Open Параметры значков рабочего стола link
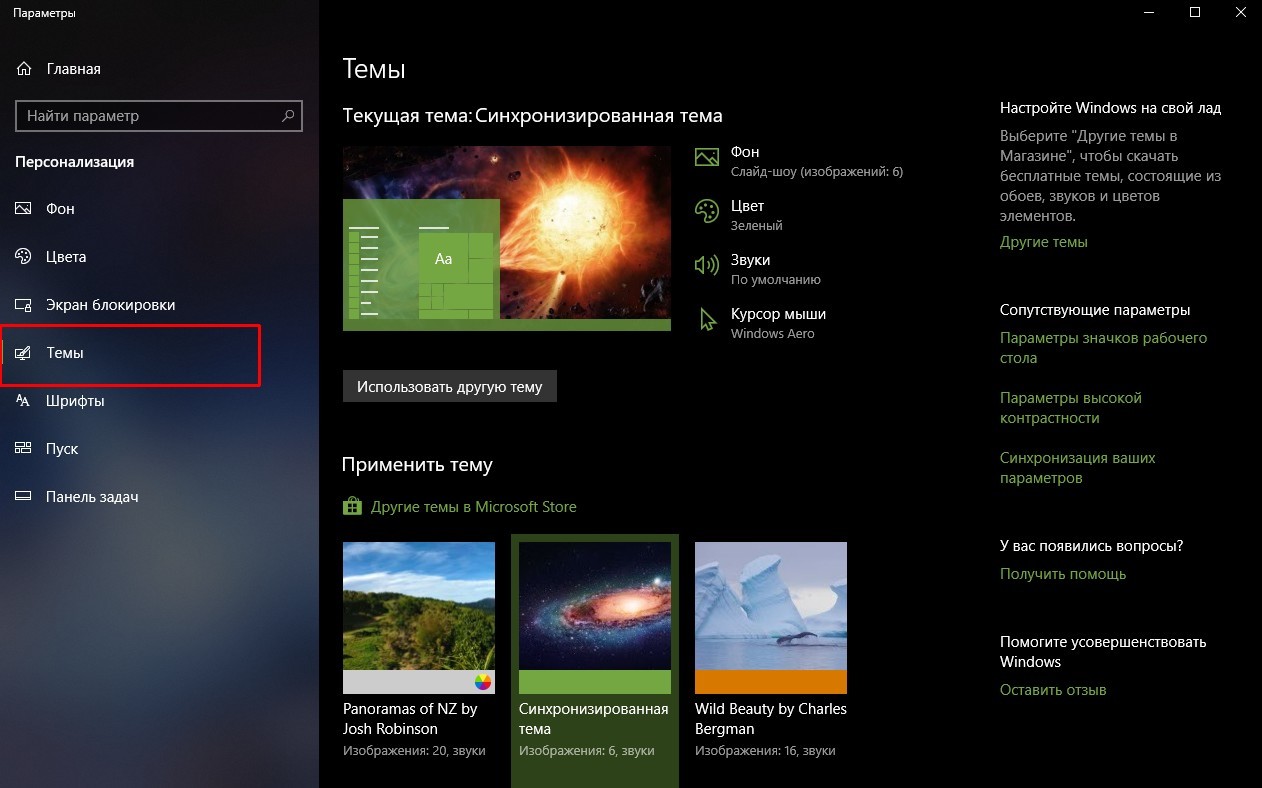This screenshot has height=788, width=1262. [1103, 348]
